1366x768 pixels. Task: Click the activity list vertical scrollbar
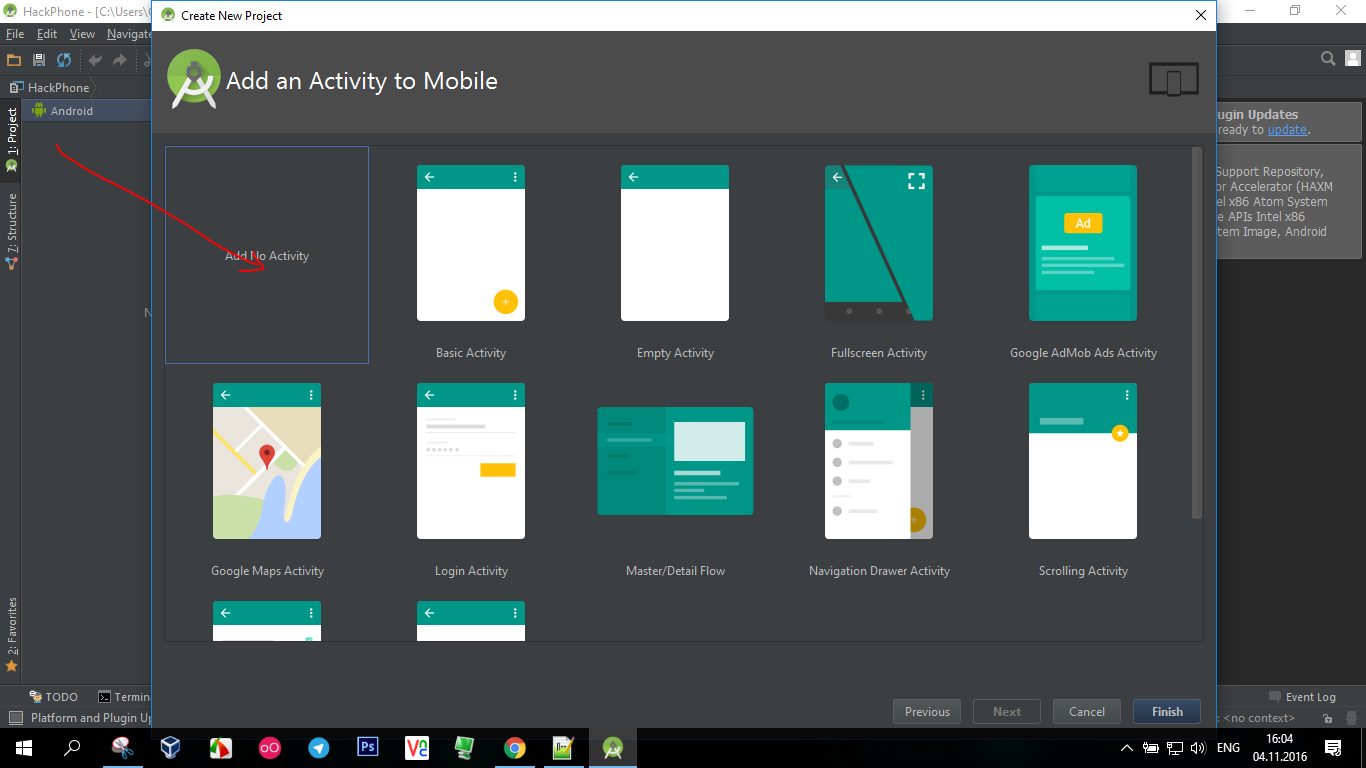pyautogui.click(x=1197, y=333)
